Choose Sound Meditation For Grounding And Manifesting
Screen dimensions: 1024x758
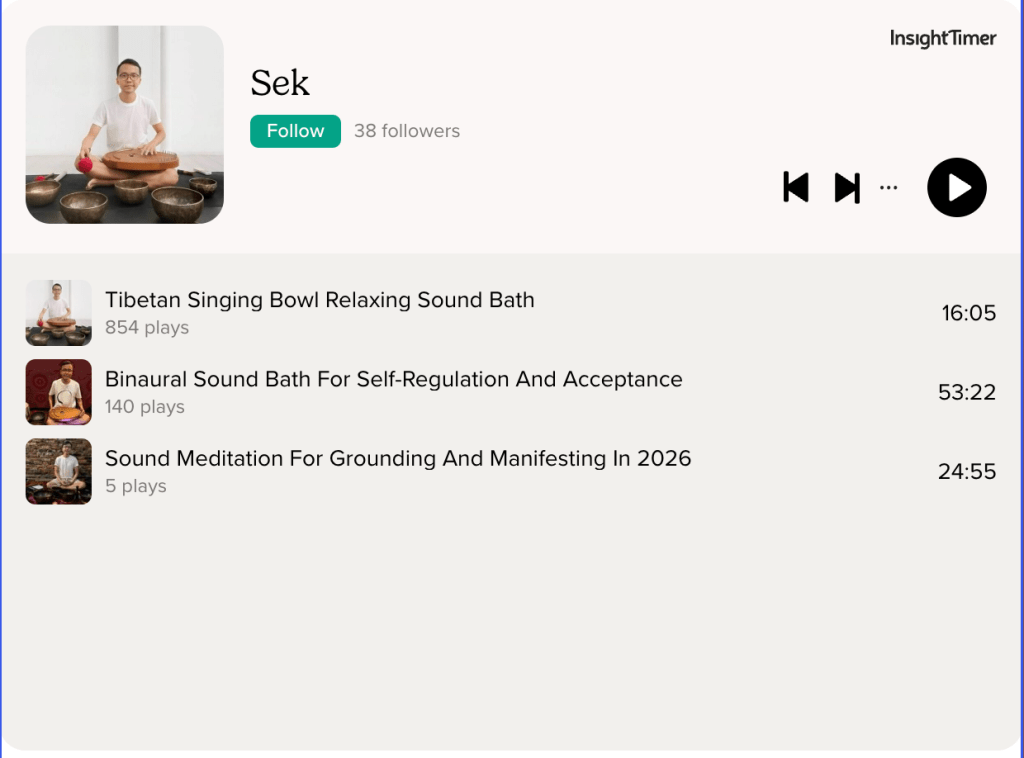[398, 459]
